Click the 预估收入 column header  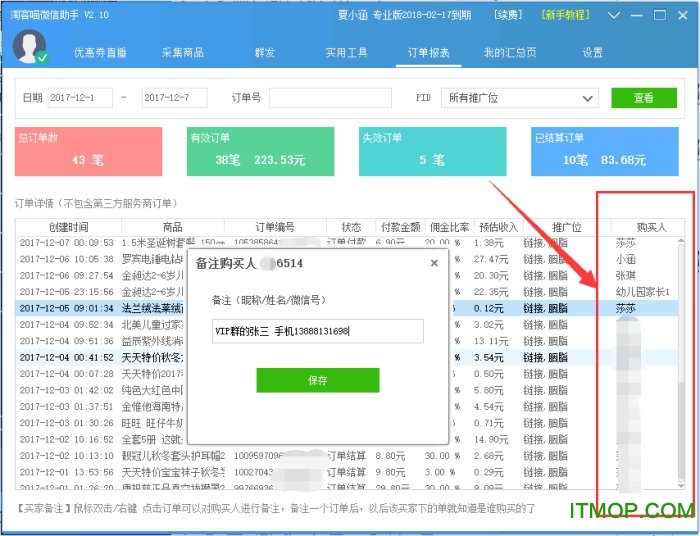pyautogui.click(x=498, y=227)
